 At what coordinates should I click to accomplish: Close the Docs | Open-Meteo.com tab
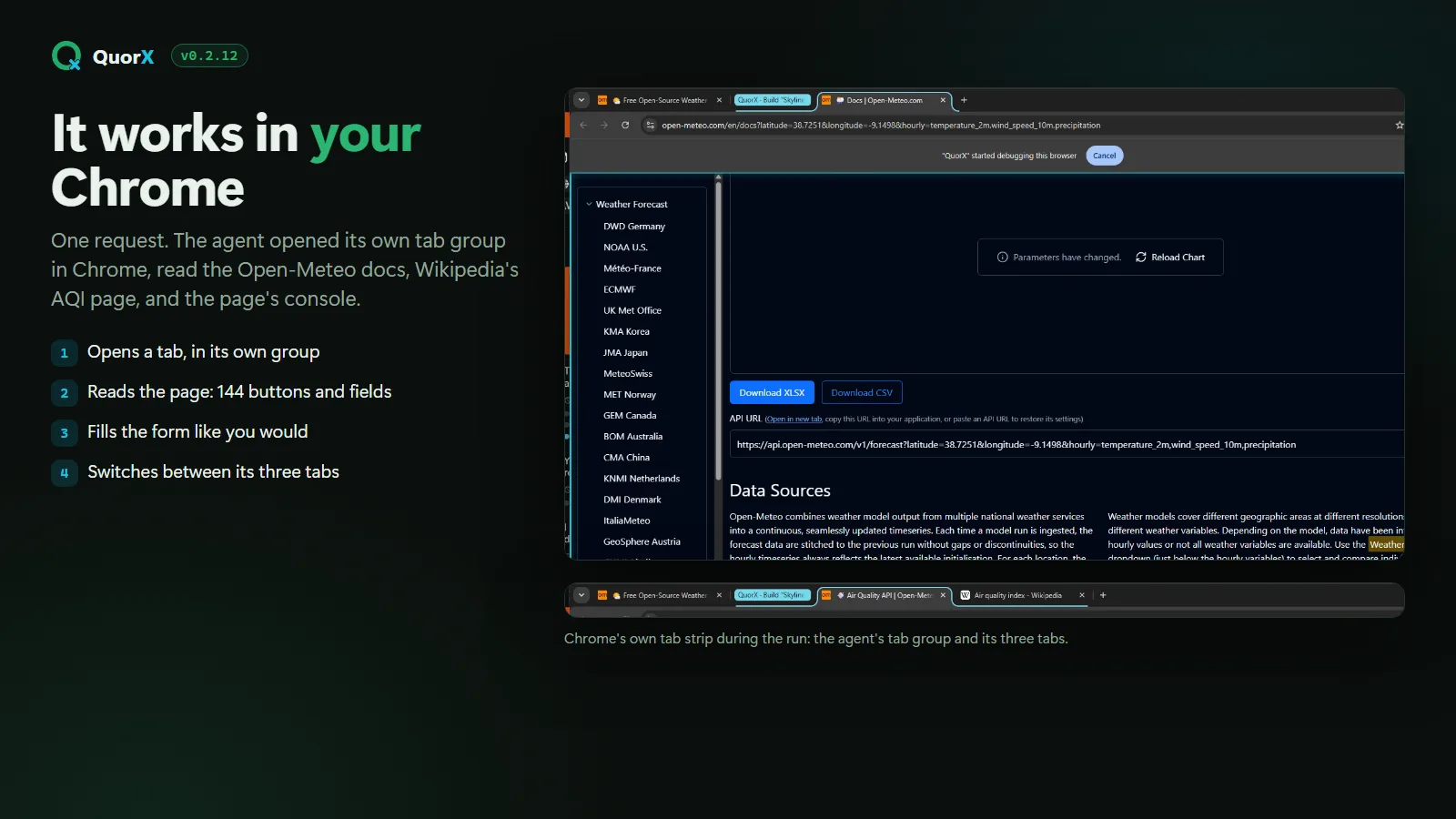[x=943, y=100]
